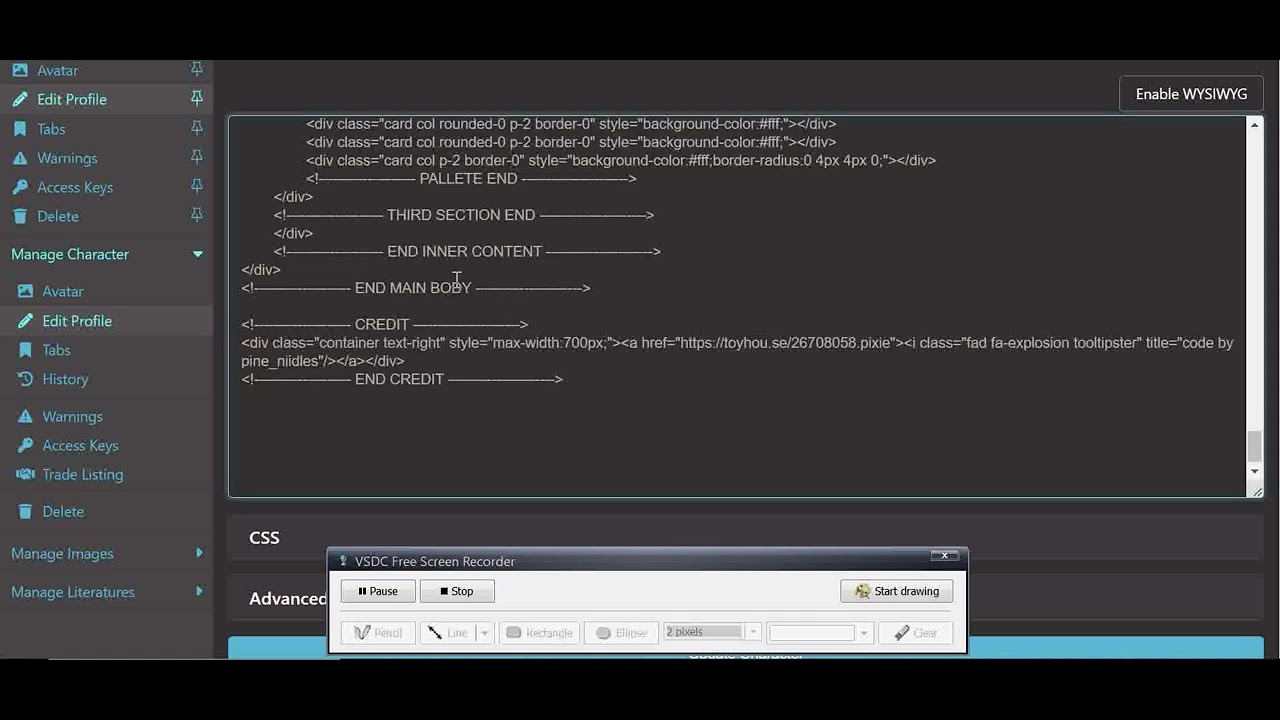
Task: Open Warnings under Manage Character
Action: click(x=72, y=416)
